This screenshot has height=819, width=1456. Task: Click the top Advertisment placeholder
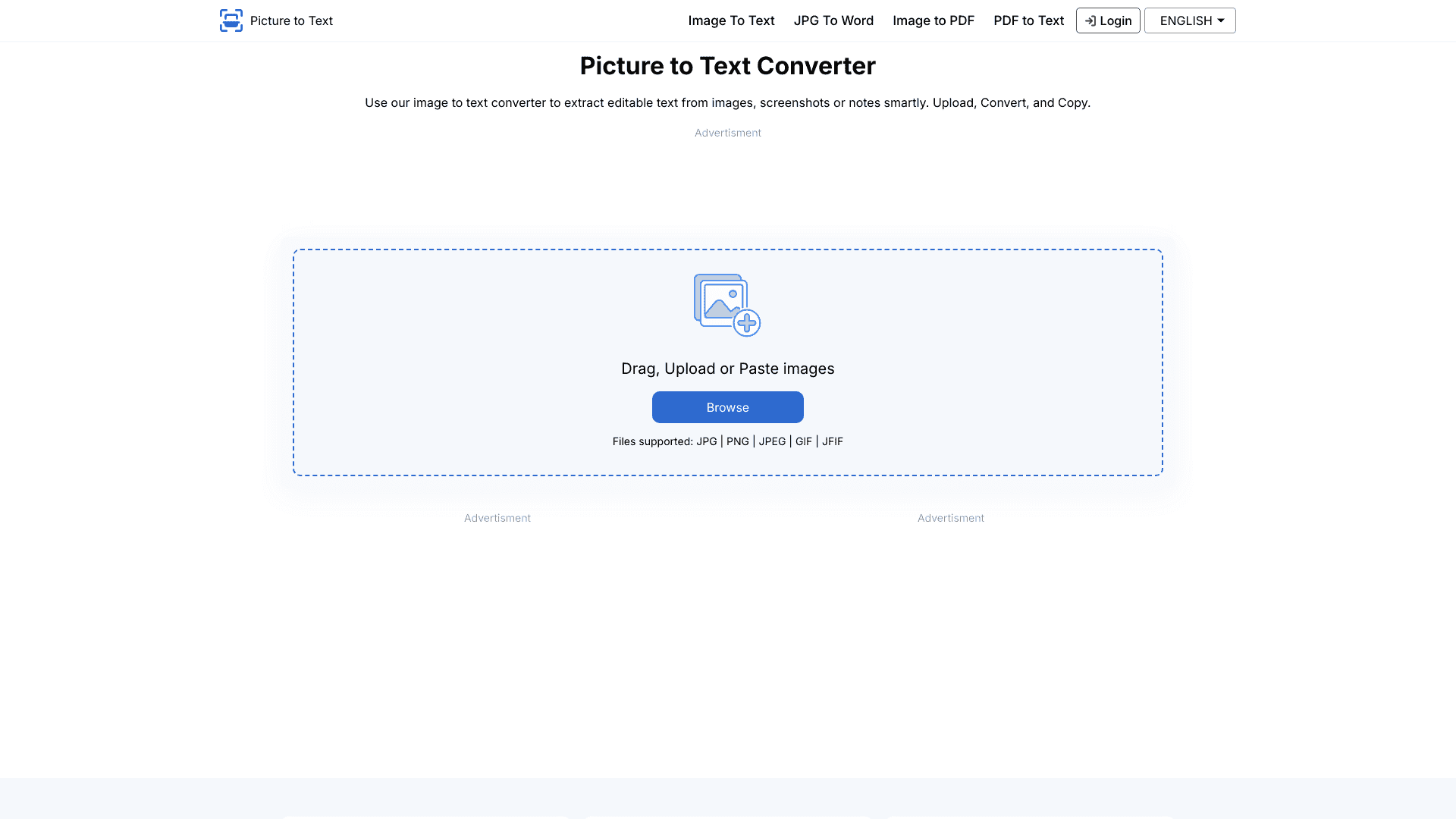click(x=727, y=133)
